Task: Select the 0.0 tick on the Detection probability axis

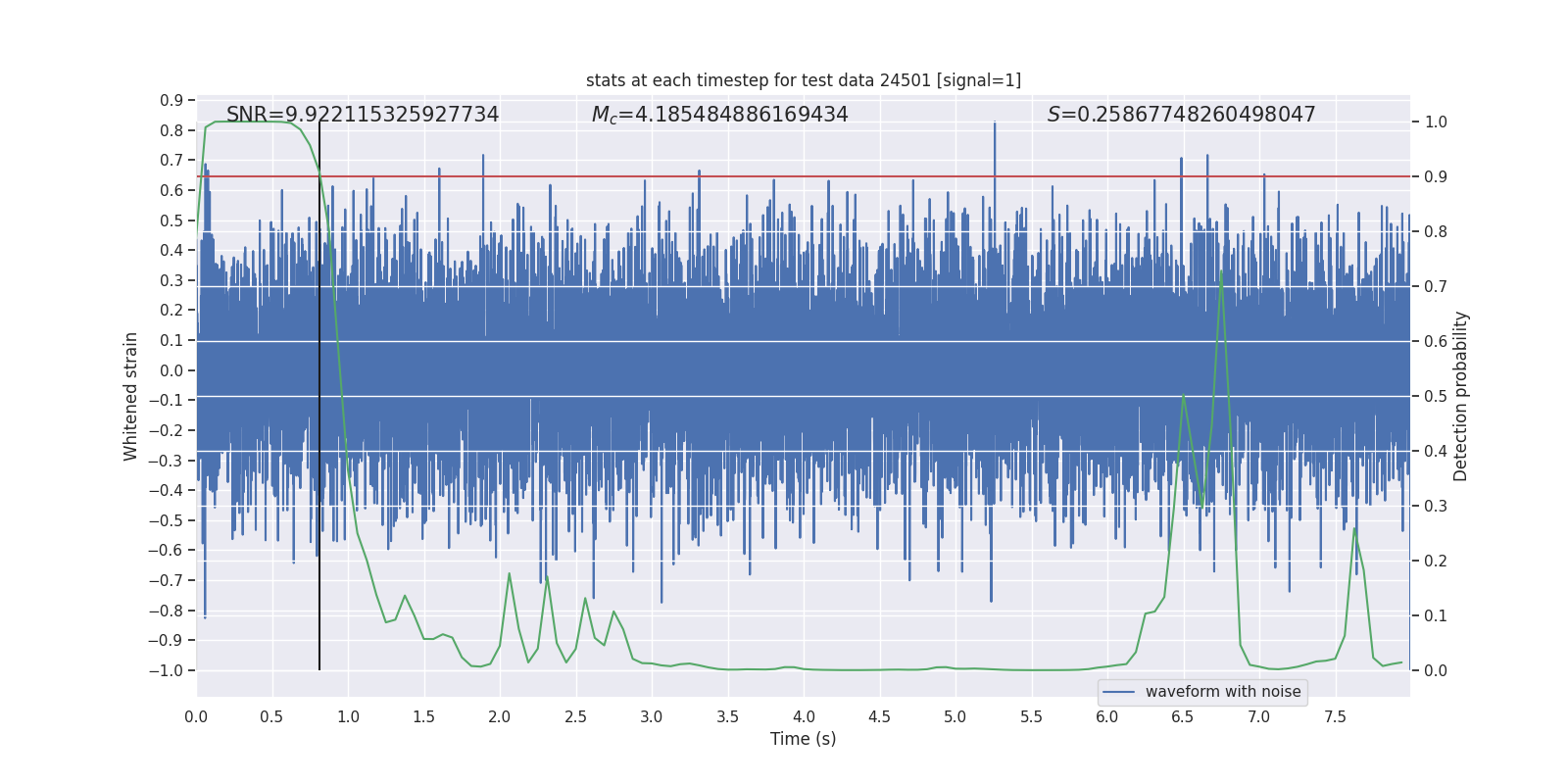Action: (x=1436, y=670)
